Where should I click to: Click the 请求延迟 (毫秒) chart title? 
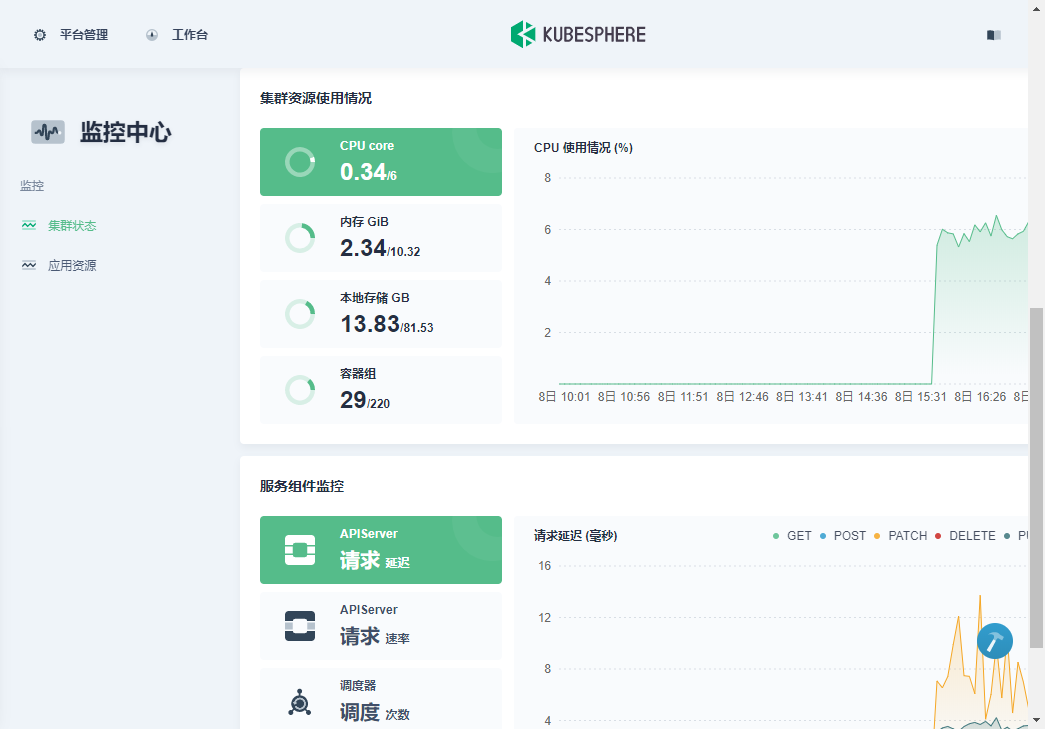click(x=576, y=535)
